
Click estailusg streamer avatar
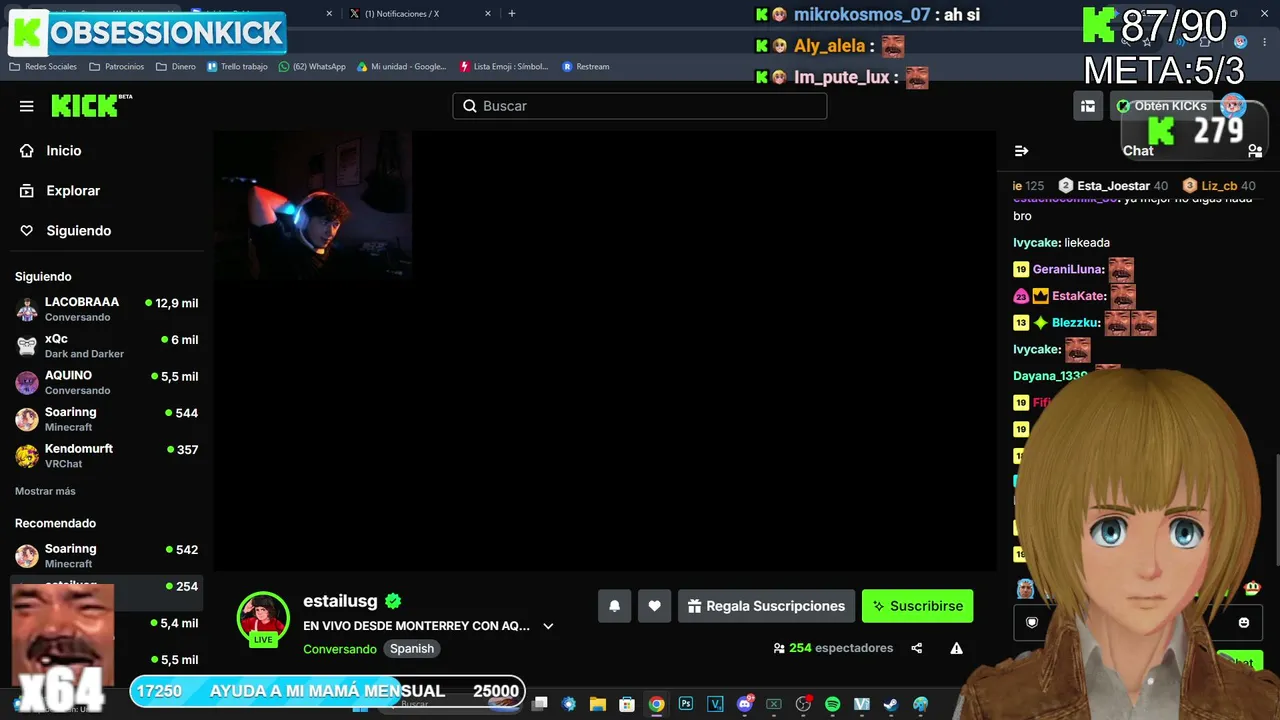[x=263, y=617]
